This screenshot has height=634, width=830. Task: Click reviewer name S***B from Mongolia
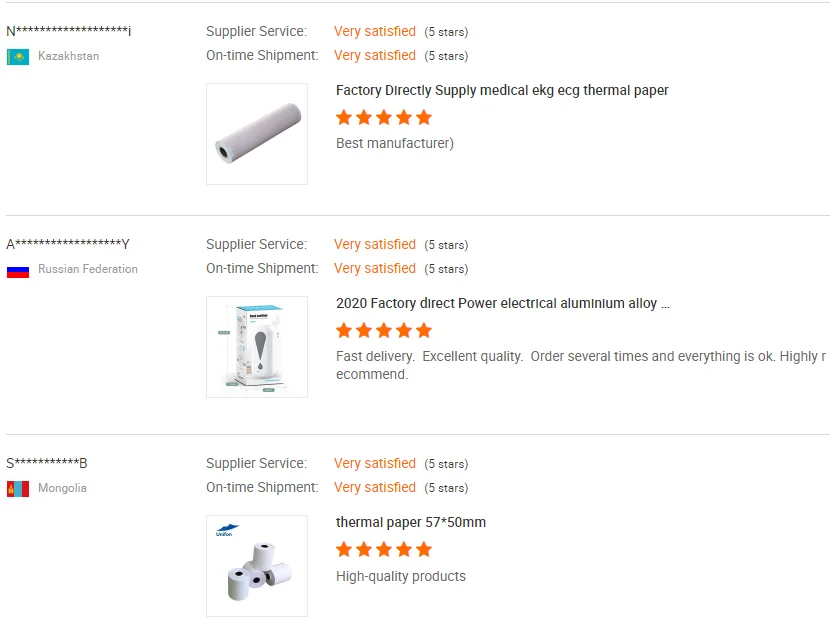pos(47,463)
